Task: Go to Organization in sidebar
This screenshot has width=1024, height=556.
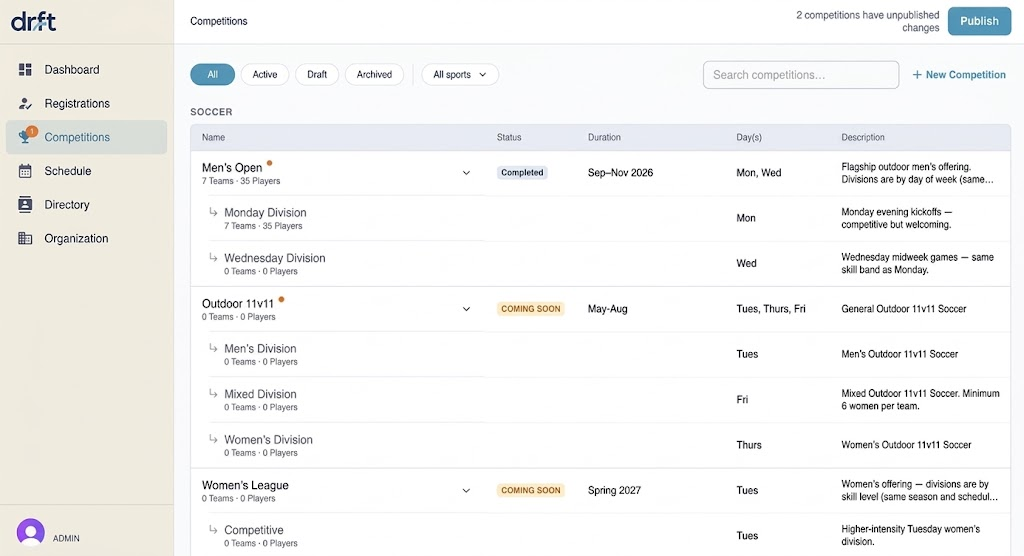Action: [86, 238]
